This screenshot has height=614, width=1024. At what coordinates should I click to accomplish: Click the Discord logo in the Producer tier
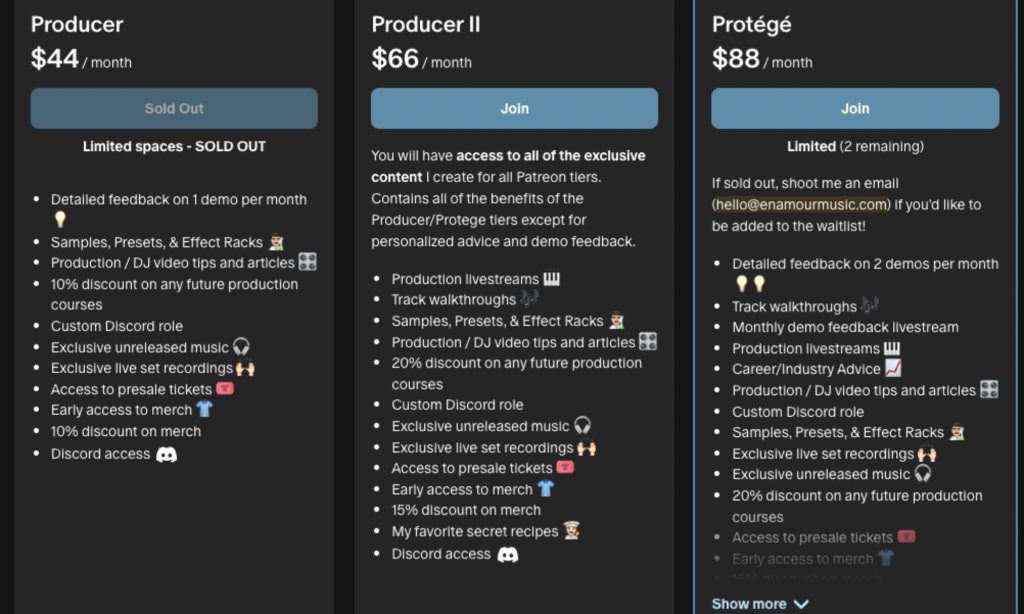167,454
